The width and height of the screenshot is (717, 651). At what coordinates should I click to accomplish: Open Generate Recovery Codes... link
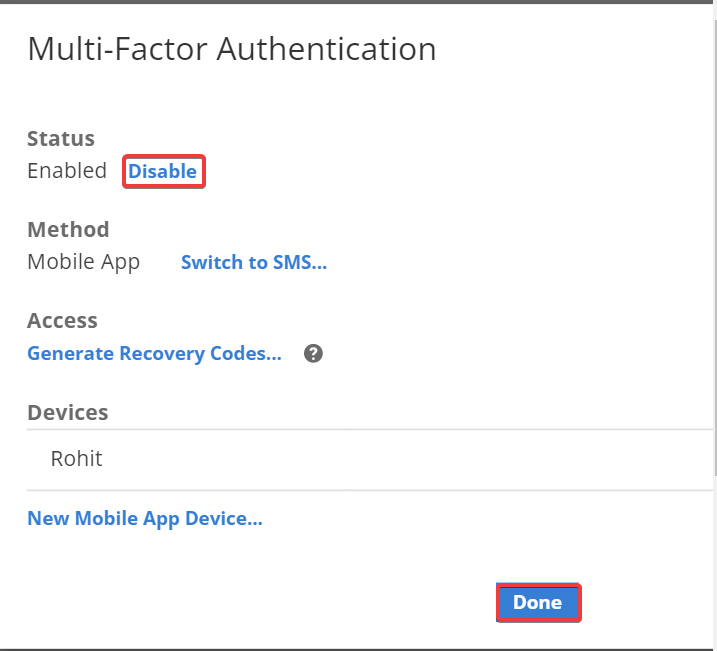click(x=155, y=354)
